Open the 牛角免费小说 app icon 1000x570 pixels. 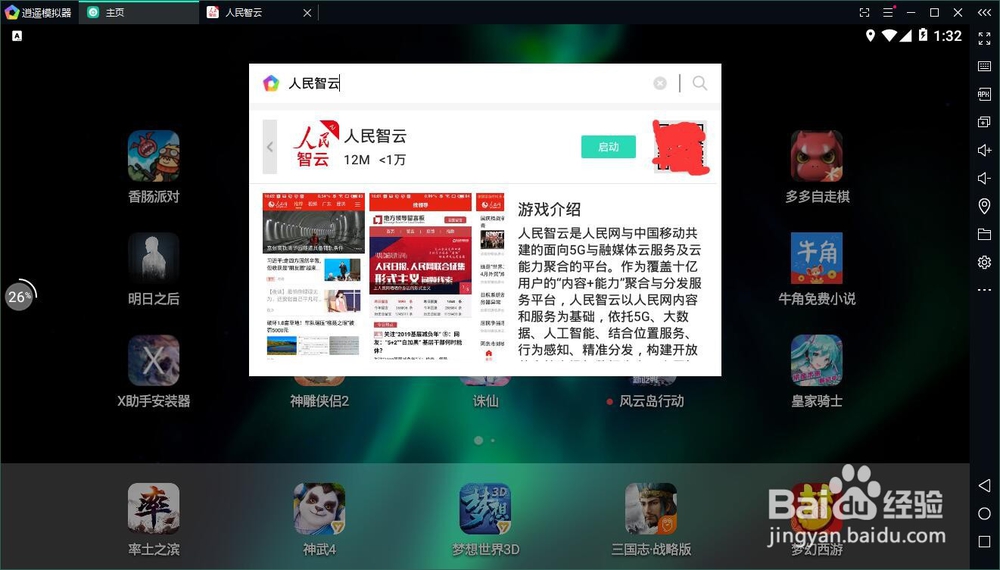point(816,258)
